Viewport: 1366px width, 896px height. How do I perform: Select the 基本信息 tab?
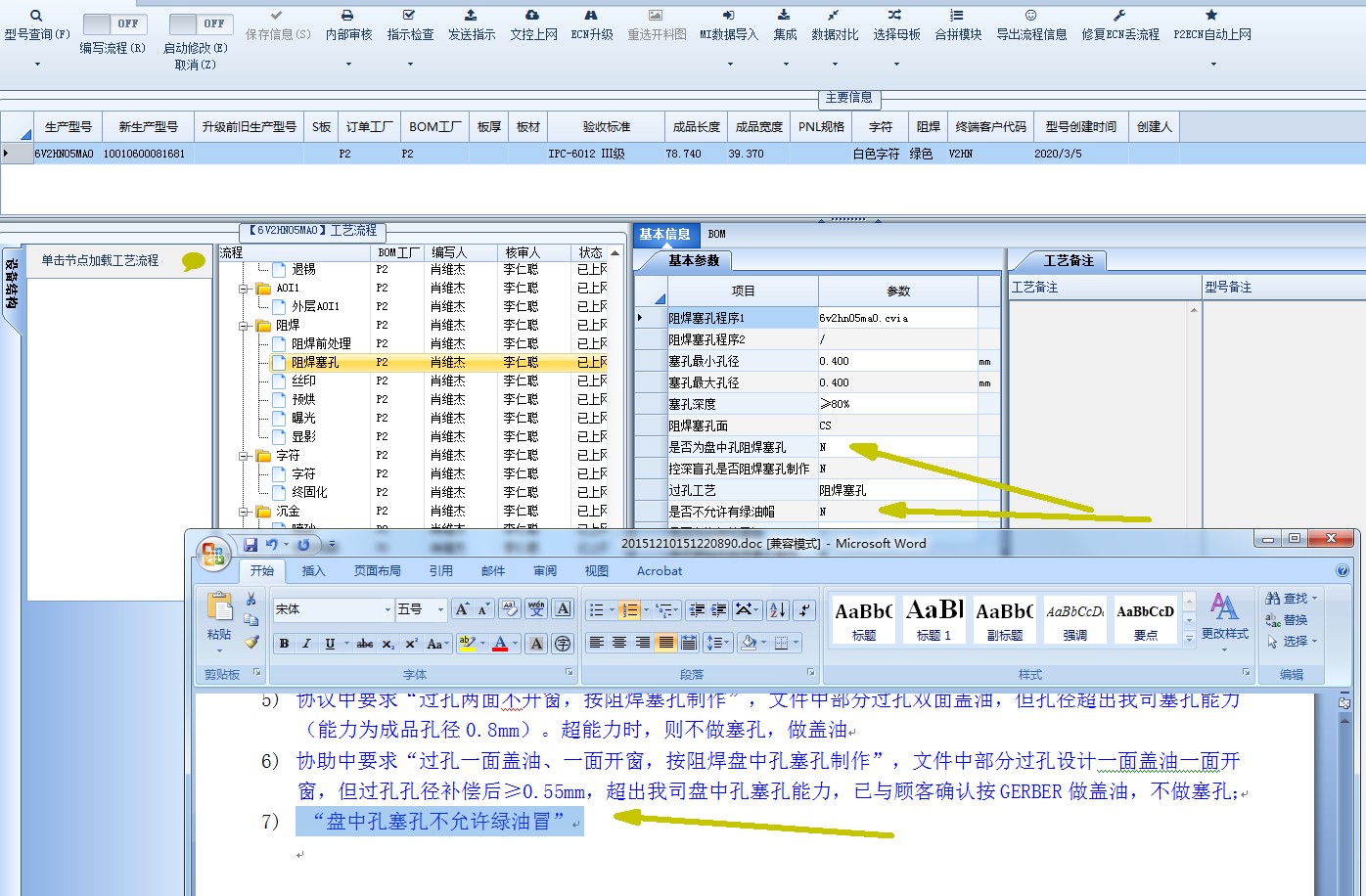[x=665, y=234]
